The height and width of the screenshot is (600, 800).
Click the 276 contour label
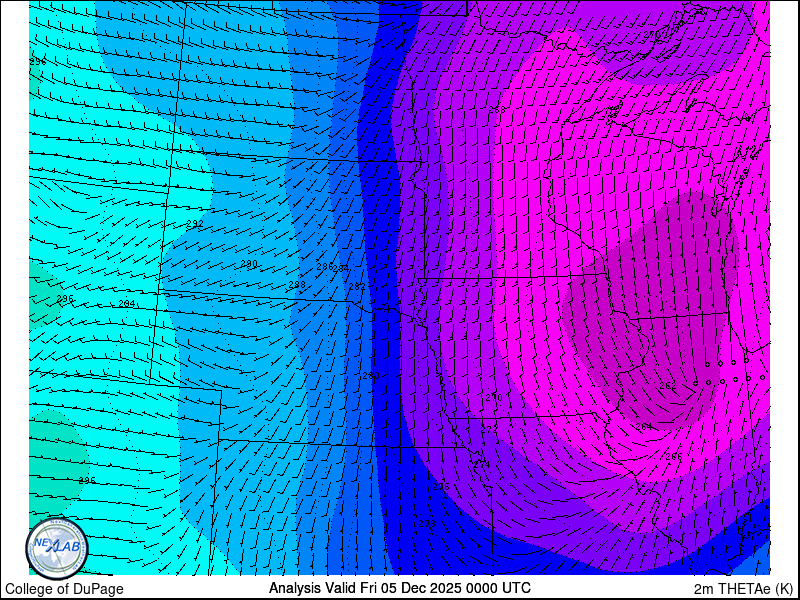tap(441, 487)
